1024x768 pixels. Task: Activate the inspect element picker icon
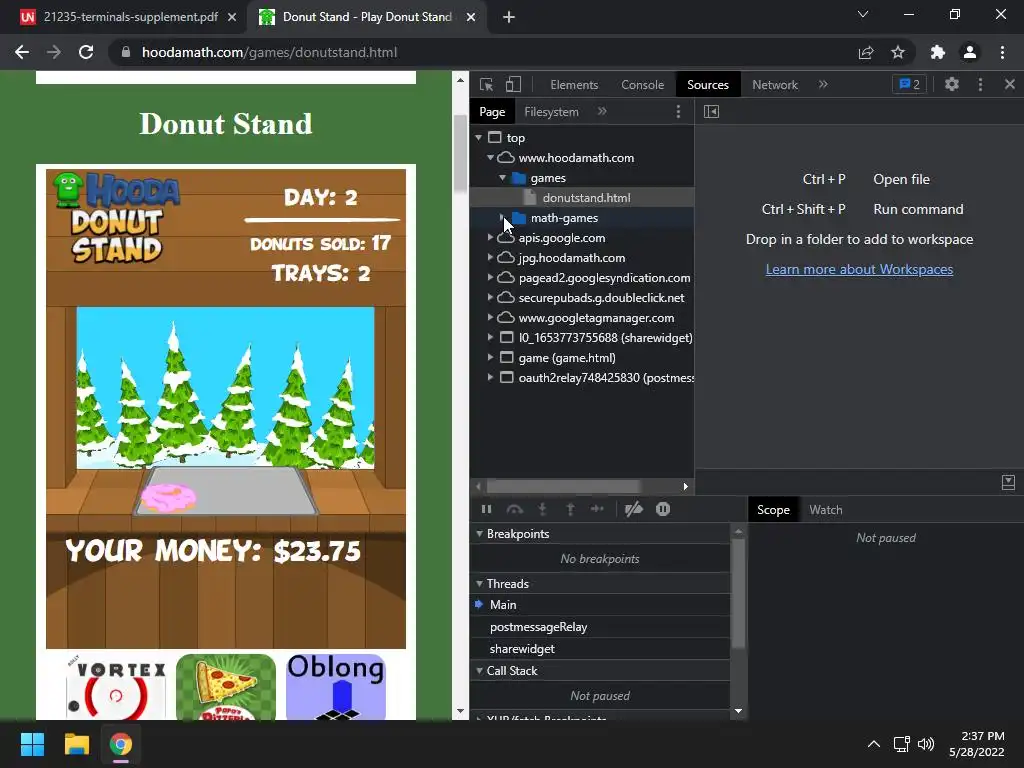tap(486, 85)
